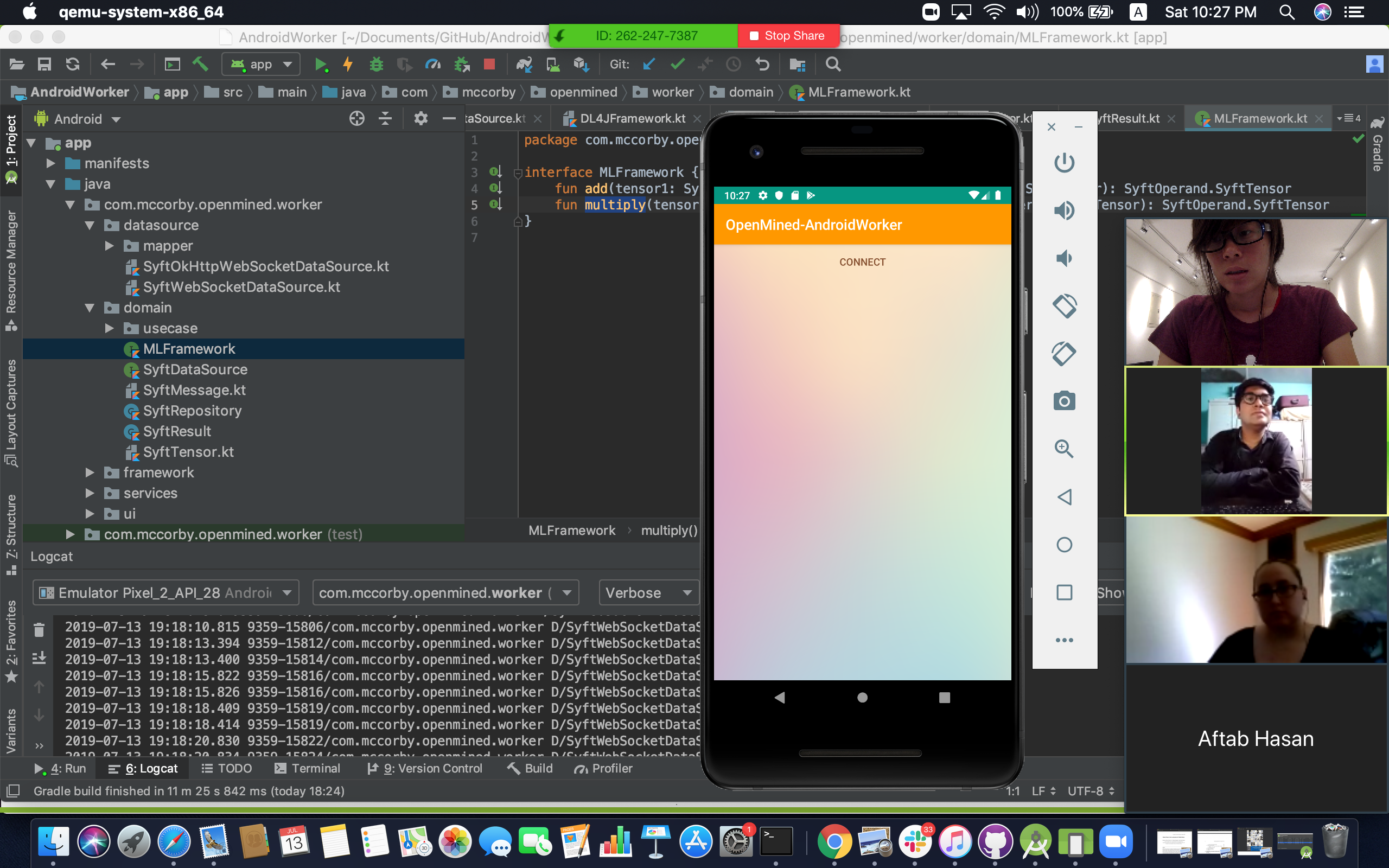Click the red Stop button in toolbar

(489, 65)
